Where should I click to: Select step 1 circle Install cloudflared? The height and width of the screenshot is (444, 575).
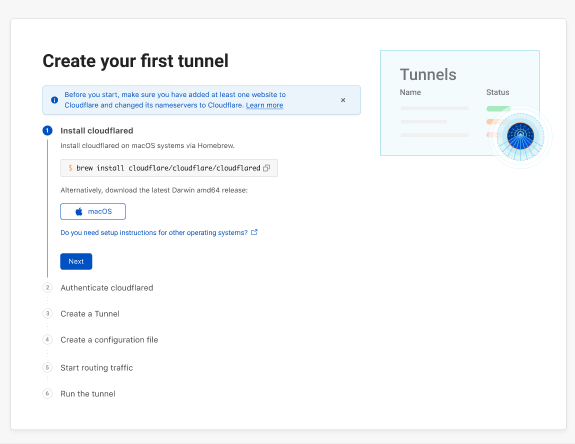click(x=47, y=131)
